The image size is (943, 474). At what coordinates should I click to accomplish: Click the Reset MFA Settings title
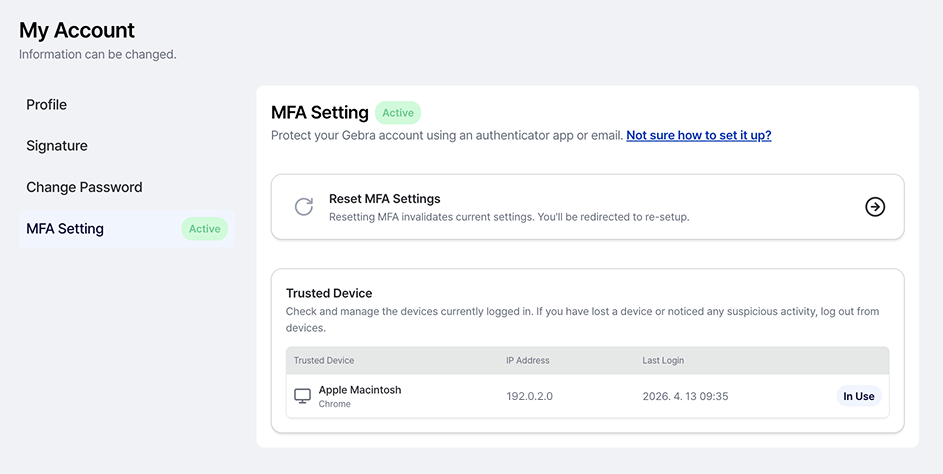(x=385, y=199)
